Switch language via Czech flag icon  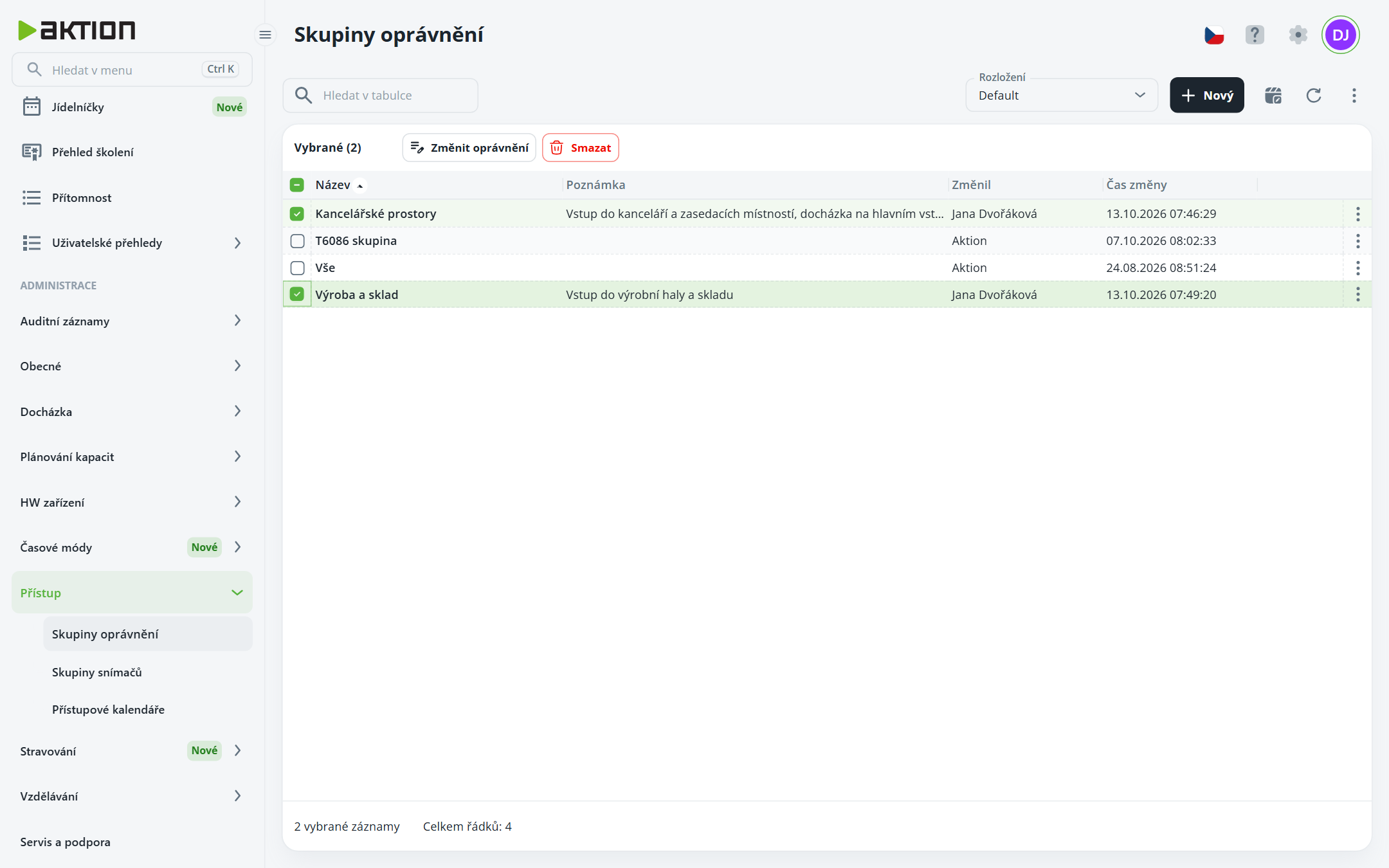pyautogui.click(x=1213, y=35)
